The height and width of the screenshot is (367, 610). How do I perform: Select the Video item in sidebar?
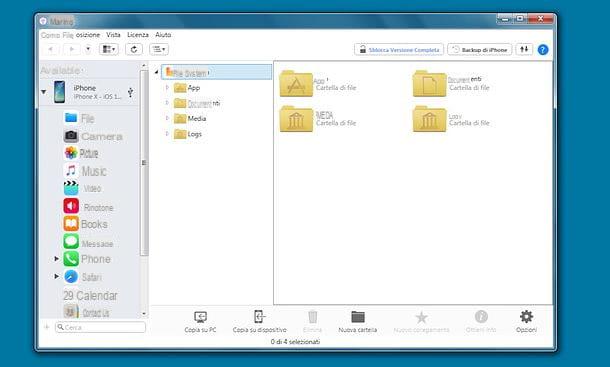(82, 188)
